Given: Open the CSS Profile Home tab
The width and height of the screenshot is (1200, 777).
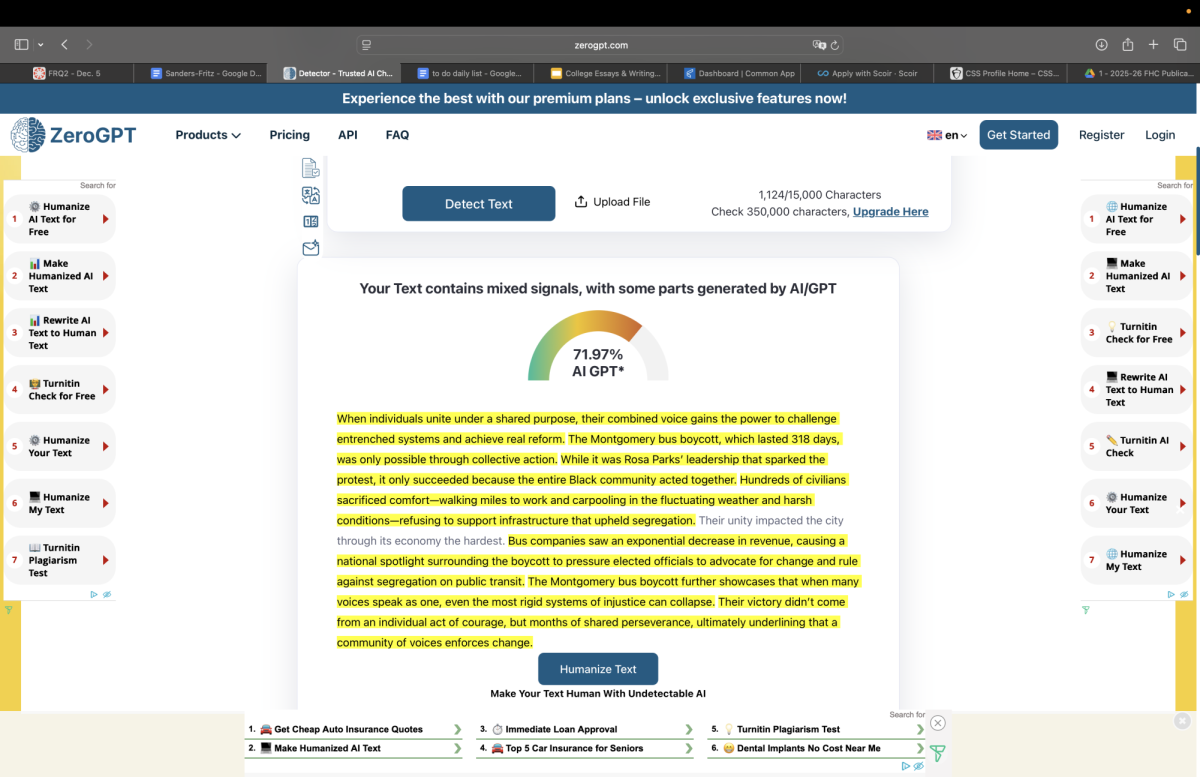Looking at the screenshot, I should (1000, 73).
